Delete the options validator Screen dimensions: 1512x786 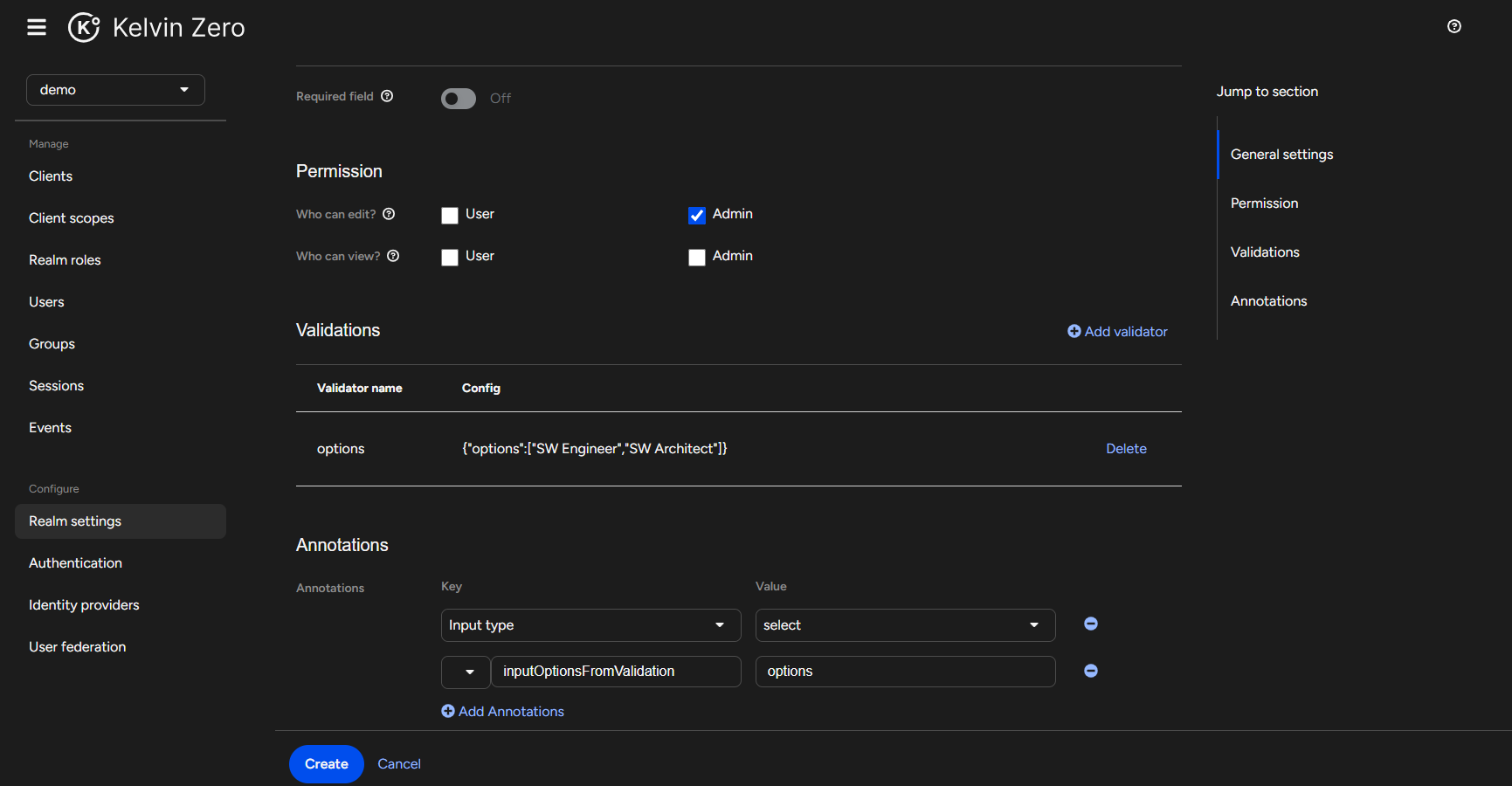point(1126,448)
